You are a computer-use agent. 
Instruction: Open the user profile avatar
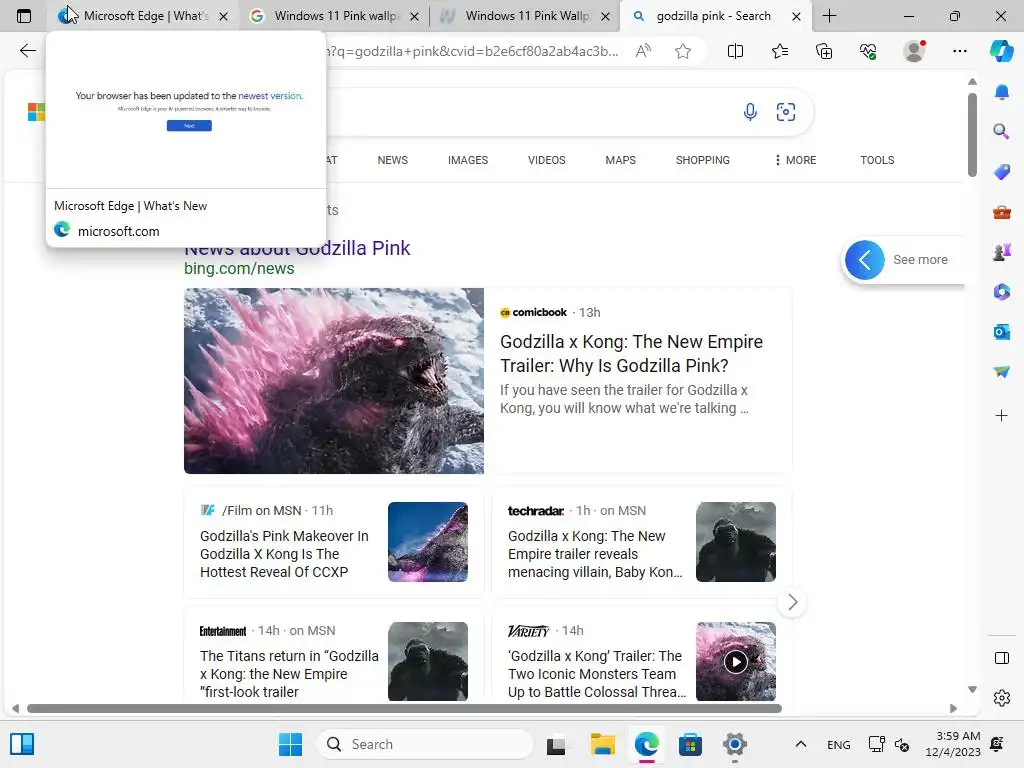point(914,50)
